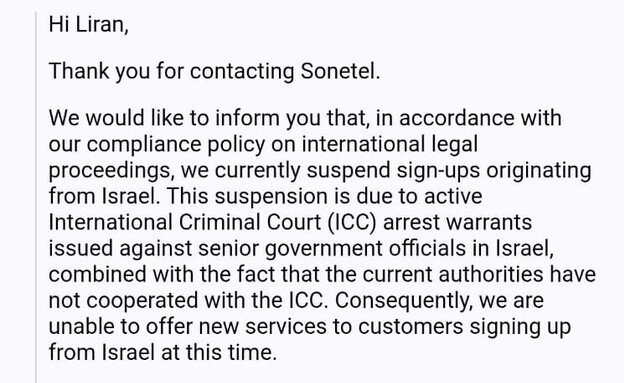The image size is (624, 383).
Task: Click the phrase 'suspend sign-ups originating'
Action: click(449, 171)
